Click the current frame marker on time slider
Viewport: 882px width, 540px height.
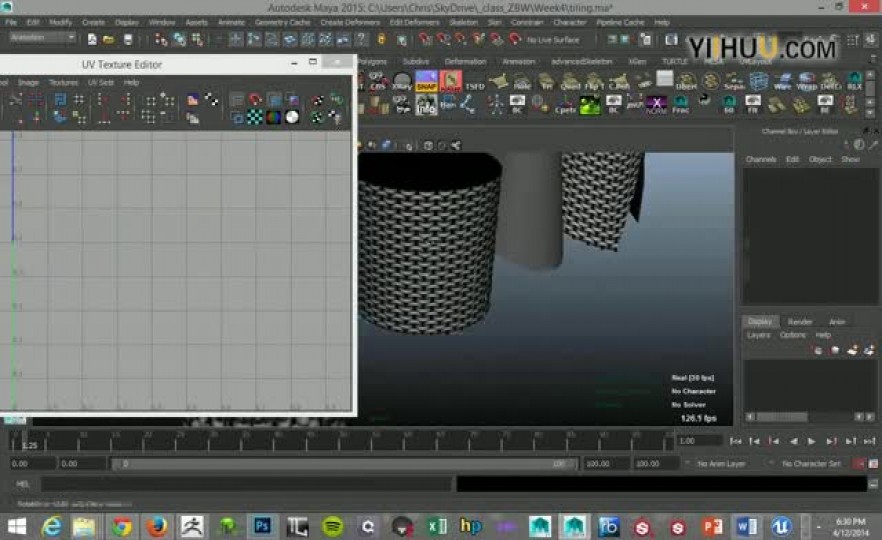click(x=24, y=442)
